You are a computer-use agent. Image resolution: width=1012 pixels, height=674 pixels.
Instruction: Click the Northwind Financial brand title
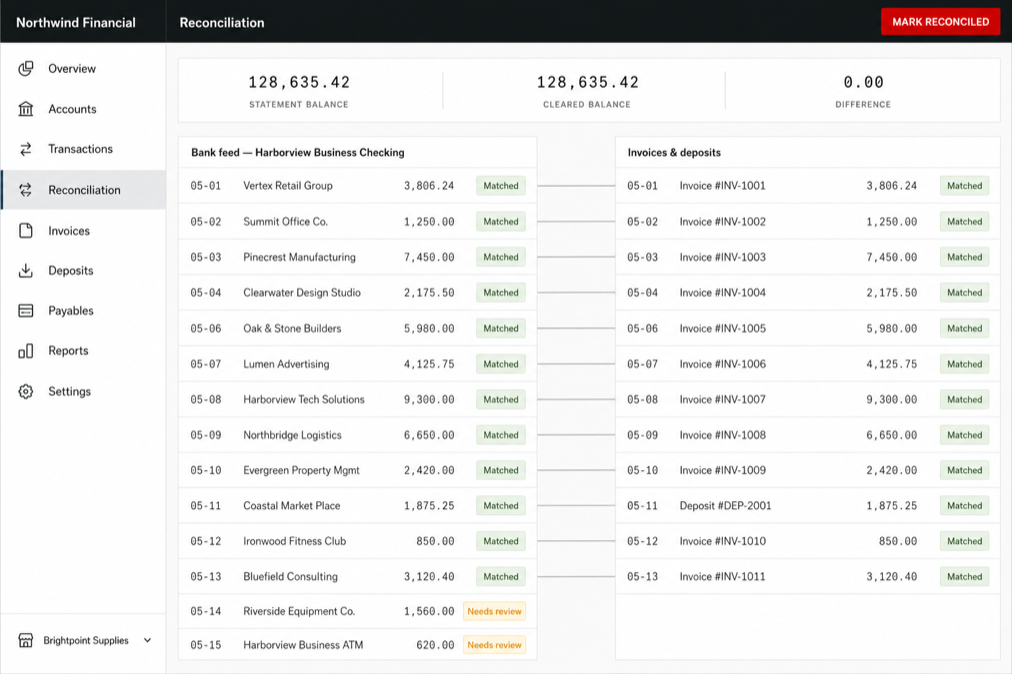[x=76, y=23]
